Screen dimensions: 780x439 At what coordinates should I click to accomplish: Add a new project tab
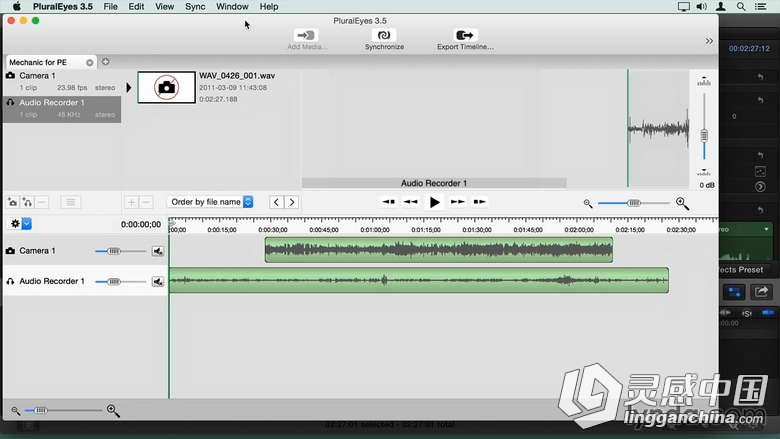point(105,62)
